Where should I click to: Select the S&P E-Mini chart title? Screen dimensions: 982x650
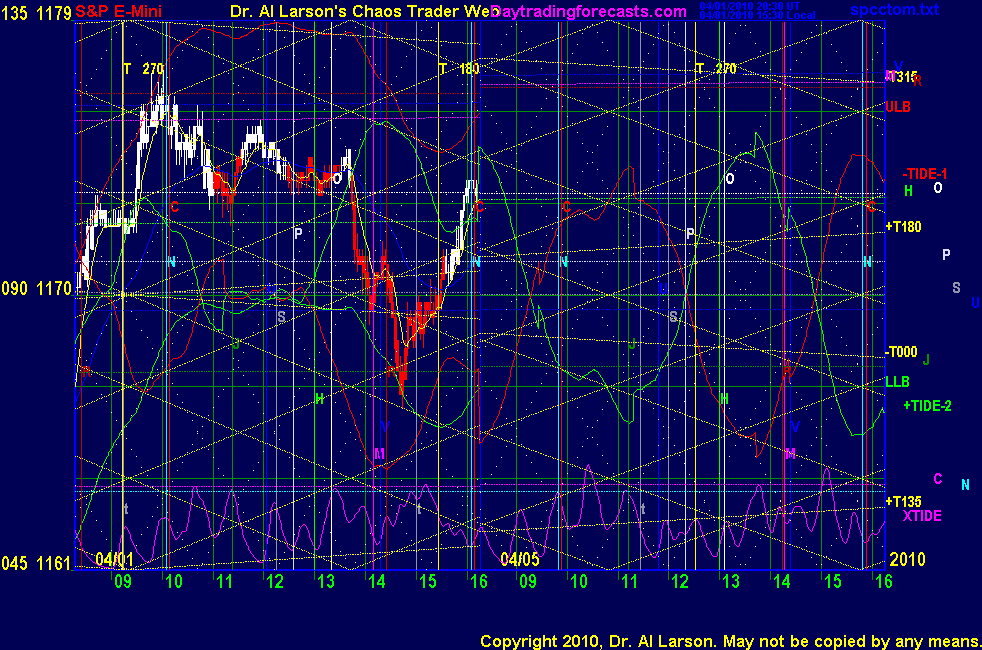[x=119, y=11]
